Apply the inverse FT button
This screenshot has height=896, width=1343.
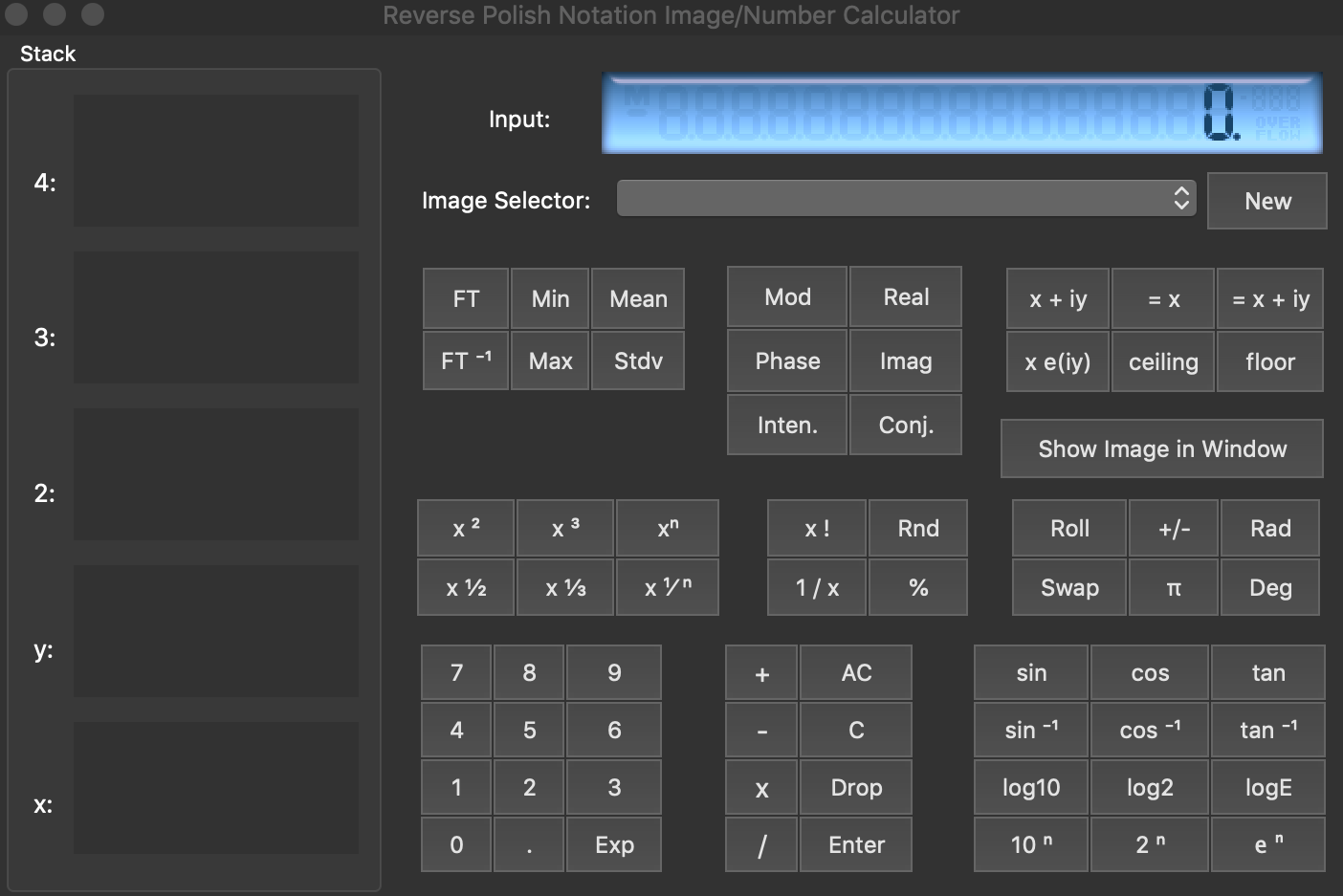466,361
